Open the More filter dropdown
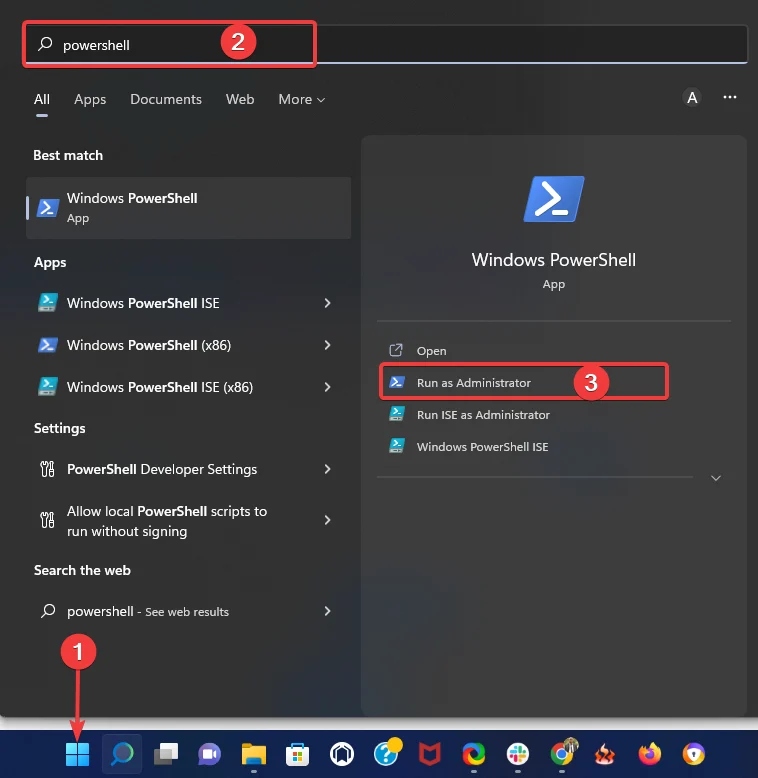758x778 pixels. tap(302, 99)
